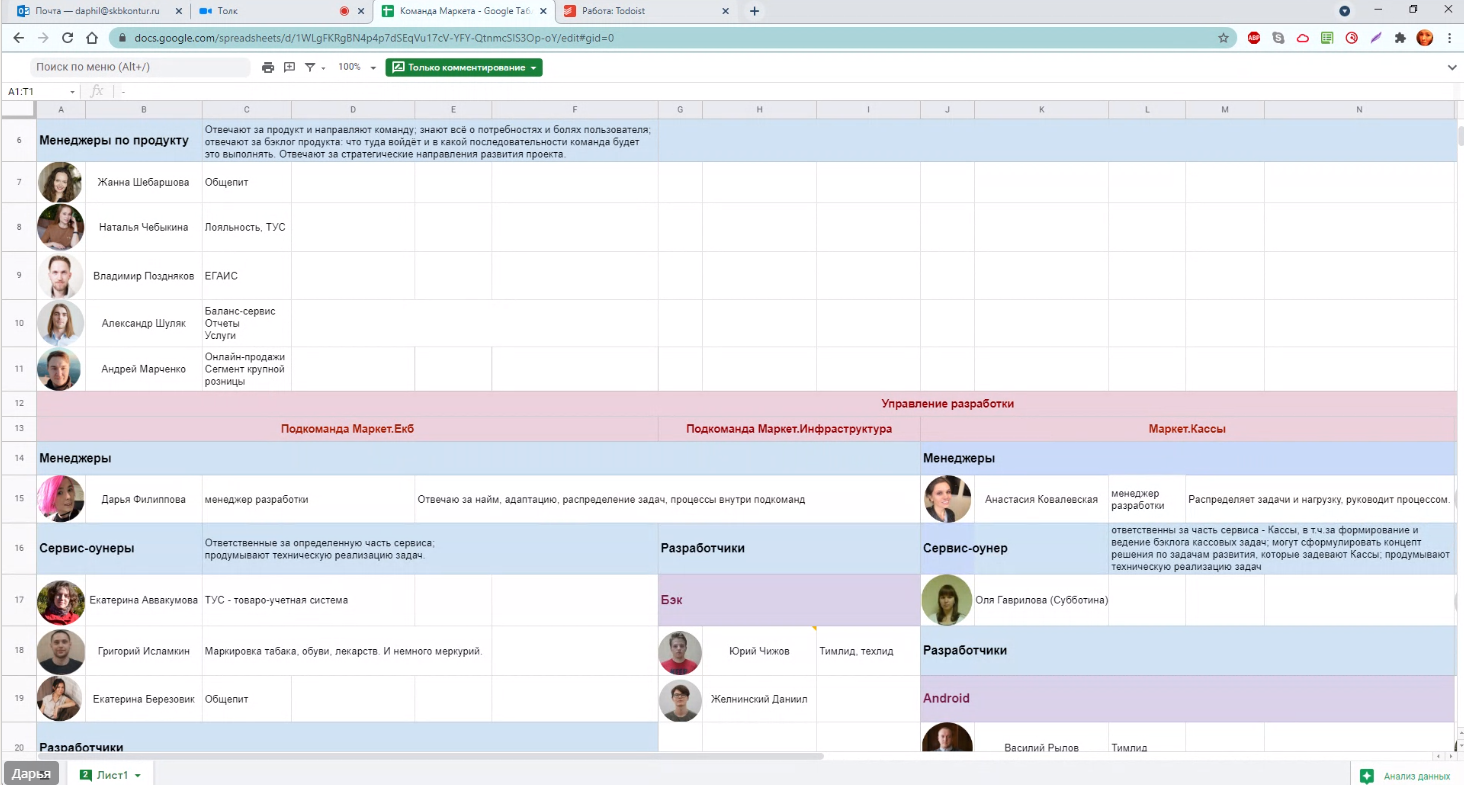Click the site lock icon in address bar

coord(123,38)
